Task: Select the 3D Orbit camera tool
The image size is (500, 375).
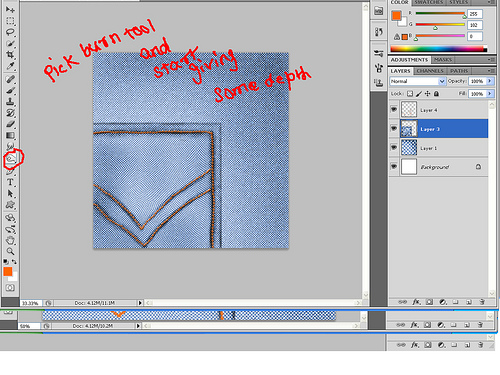Action: coord(10,229)
